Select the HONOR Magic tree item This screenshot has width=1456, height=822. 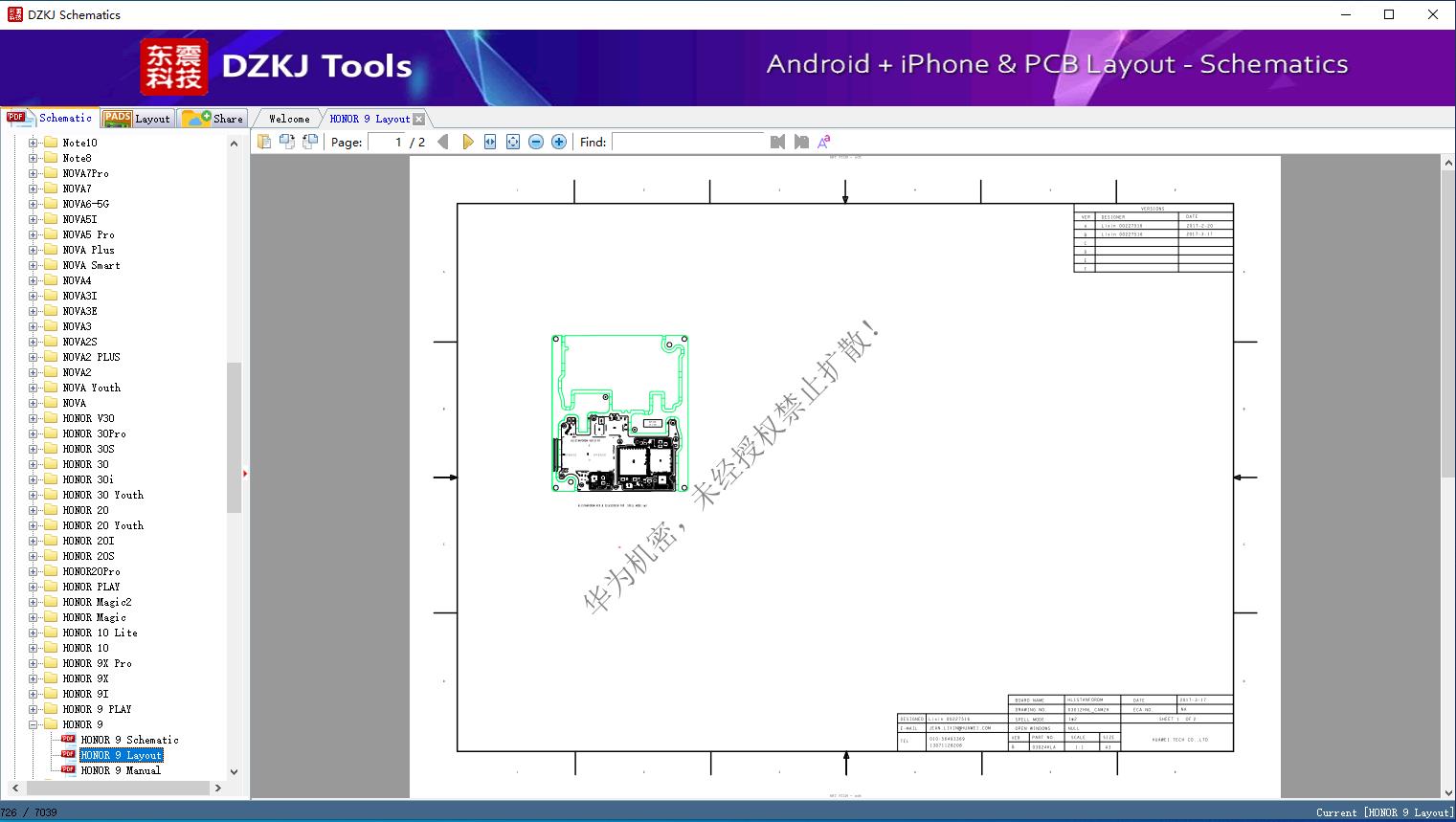(95, 617)
